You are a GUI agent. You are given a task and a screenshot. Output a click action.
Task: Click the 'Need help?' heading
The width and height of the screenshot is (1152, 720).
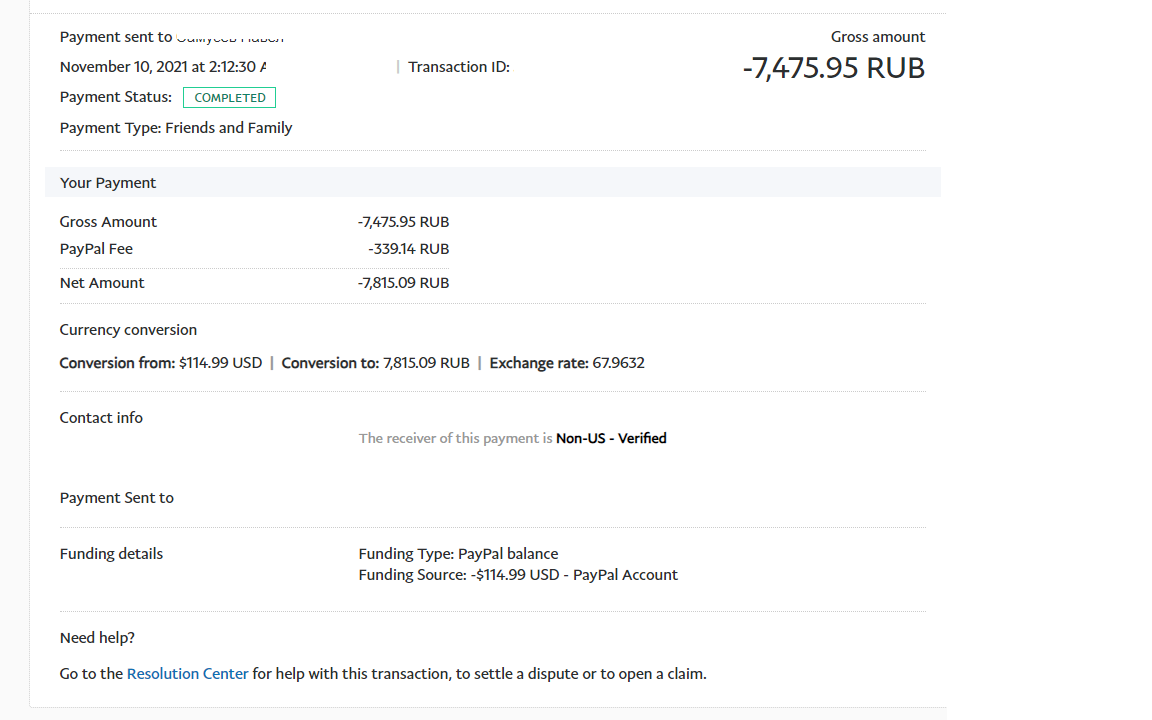point(97,638)
